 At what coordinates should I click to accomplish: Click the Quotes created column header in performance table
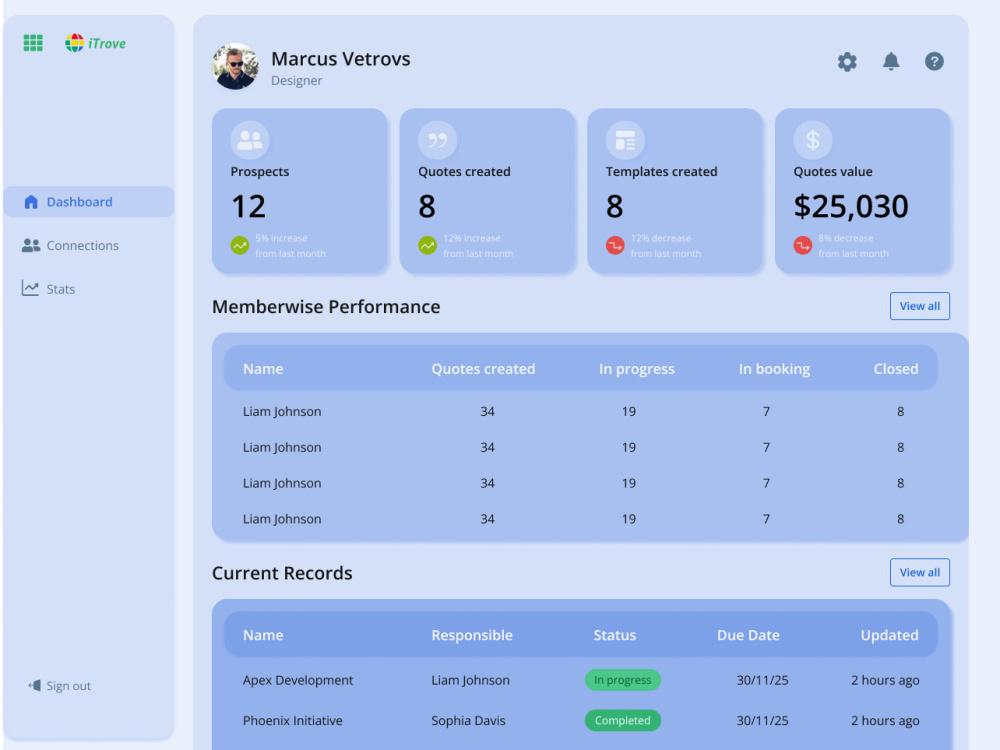(x=483, y=369)
